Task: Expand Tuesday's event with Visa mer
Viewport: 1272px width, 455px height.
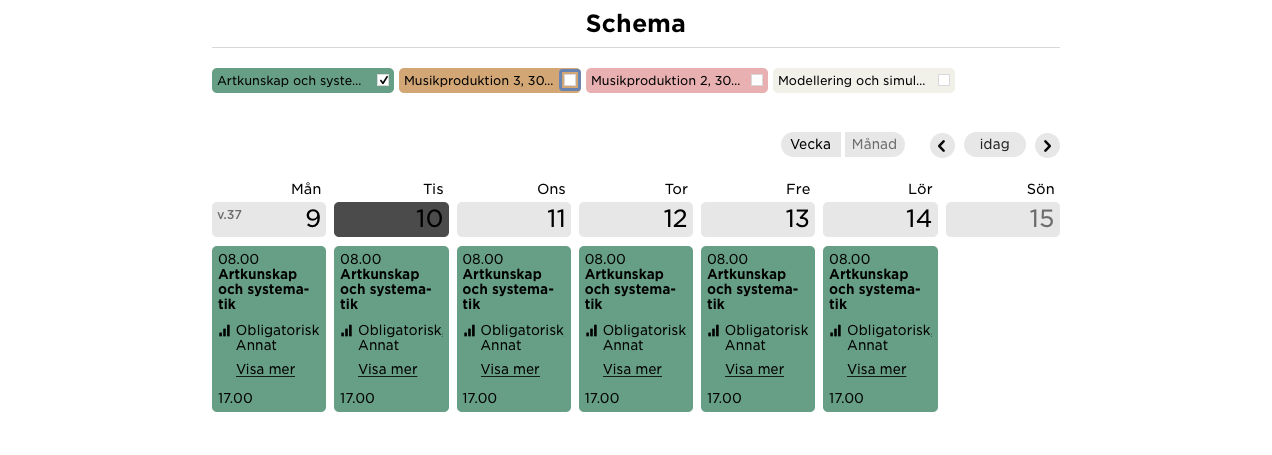Action: (x=388, y=369)
